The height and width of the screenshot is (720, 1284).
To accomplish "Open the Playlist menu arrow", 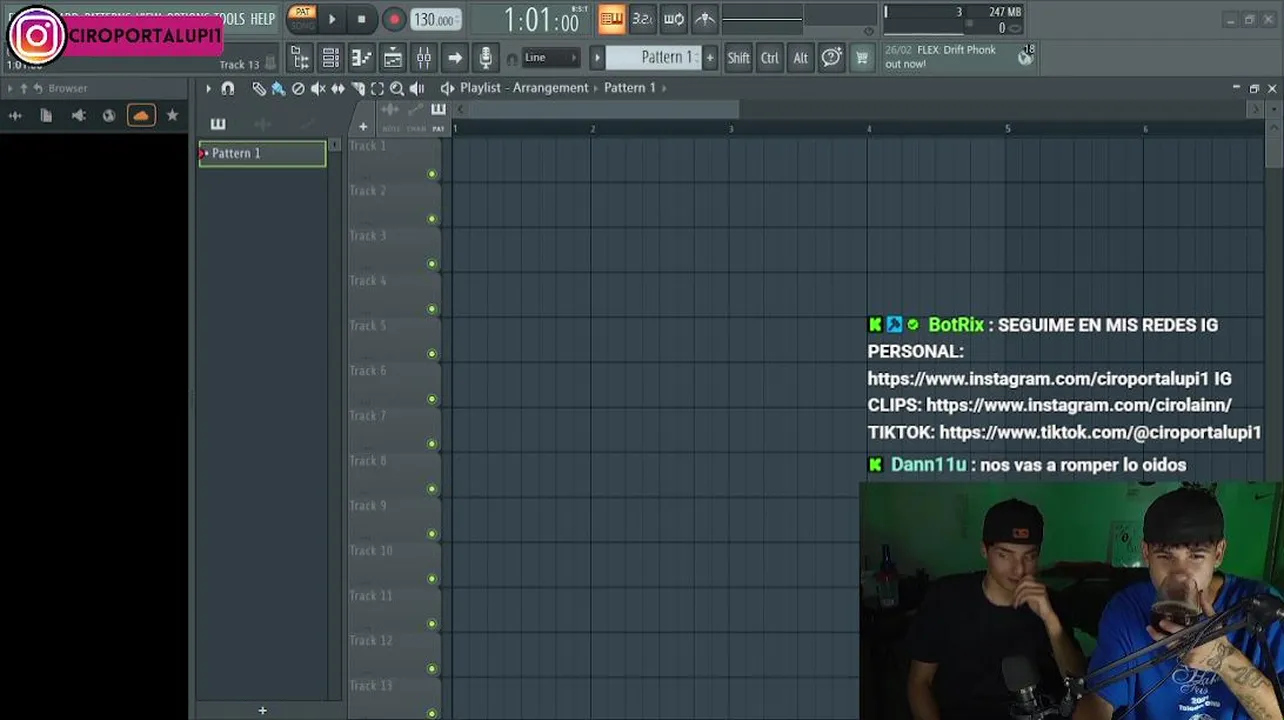I will click(209, 88).
